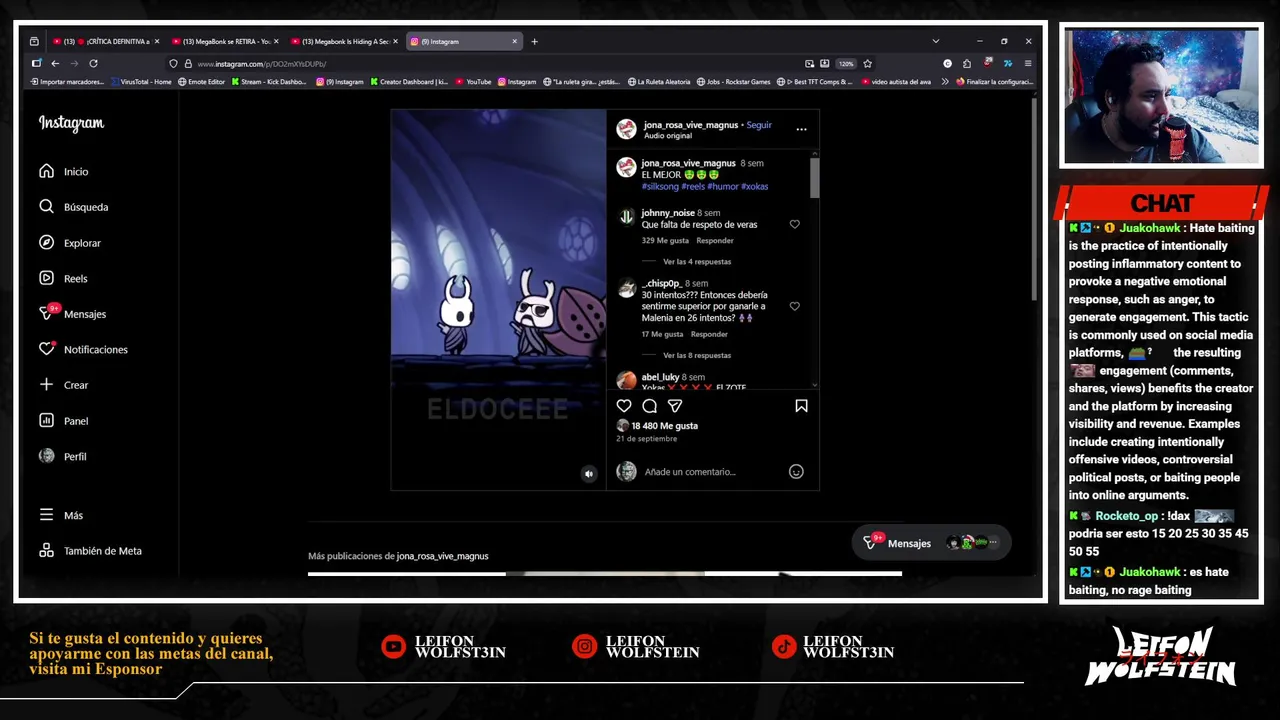The height and width of the screenshot is (720, 1280).
Task: Open a new browser tab
Action: 534,41
